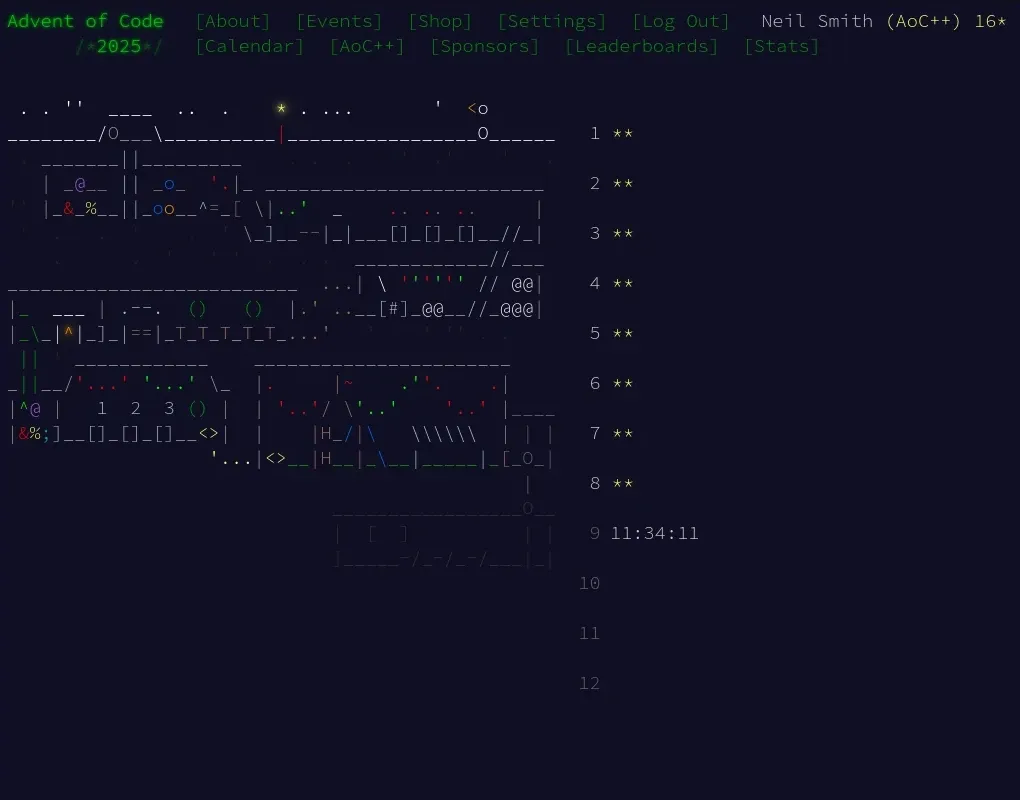Click the Advent of Code title link

[x=86, y=20]
